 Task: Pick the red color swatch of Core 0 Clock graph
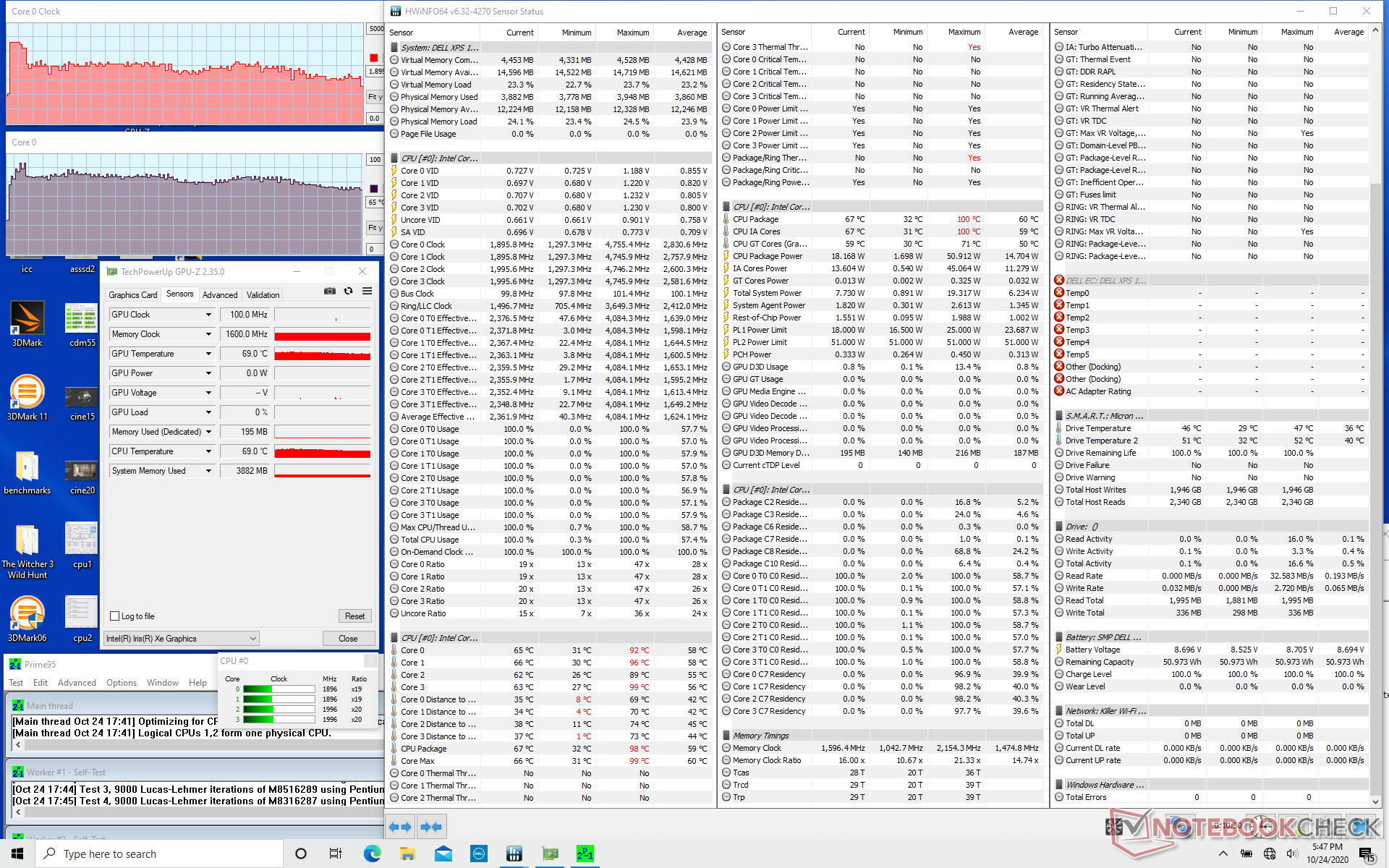pyautogui.click(x=374, y=58)
